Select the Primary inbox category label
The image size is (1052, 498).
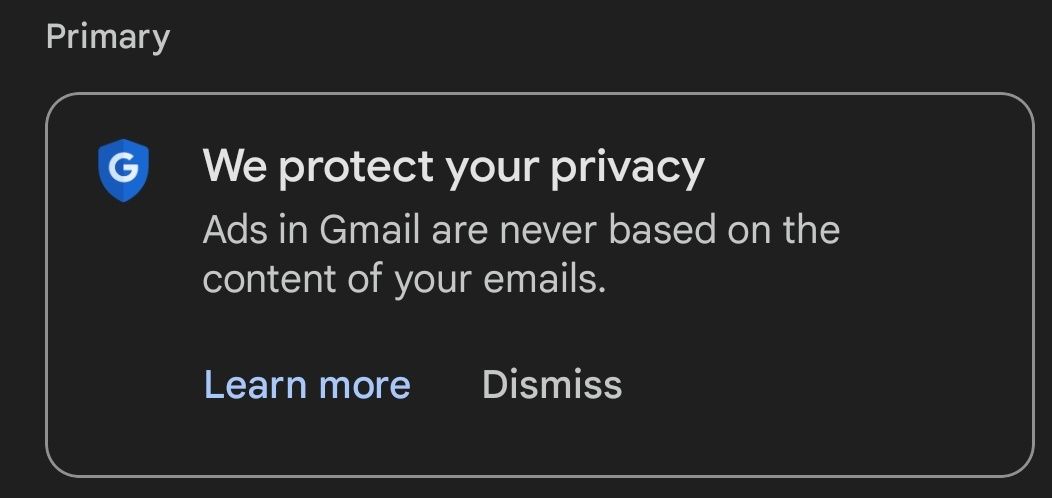[108, 37]
